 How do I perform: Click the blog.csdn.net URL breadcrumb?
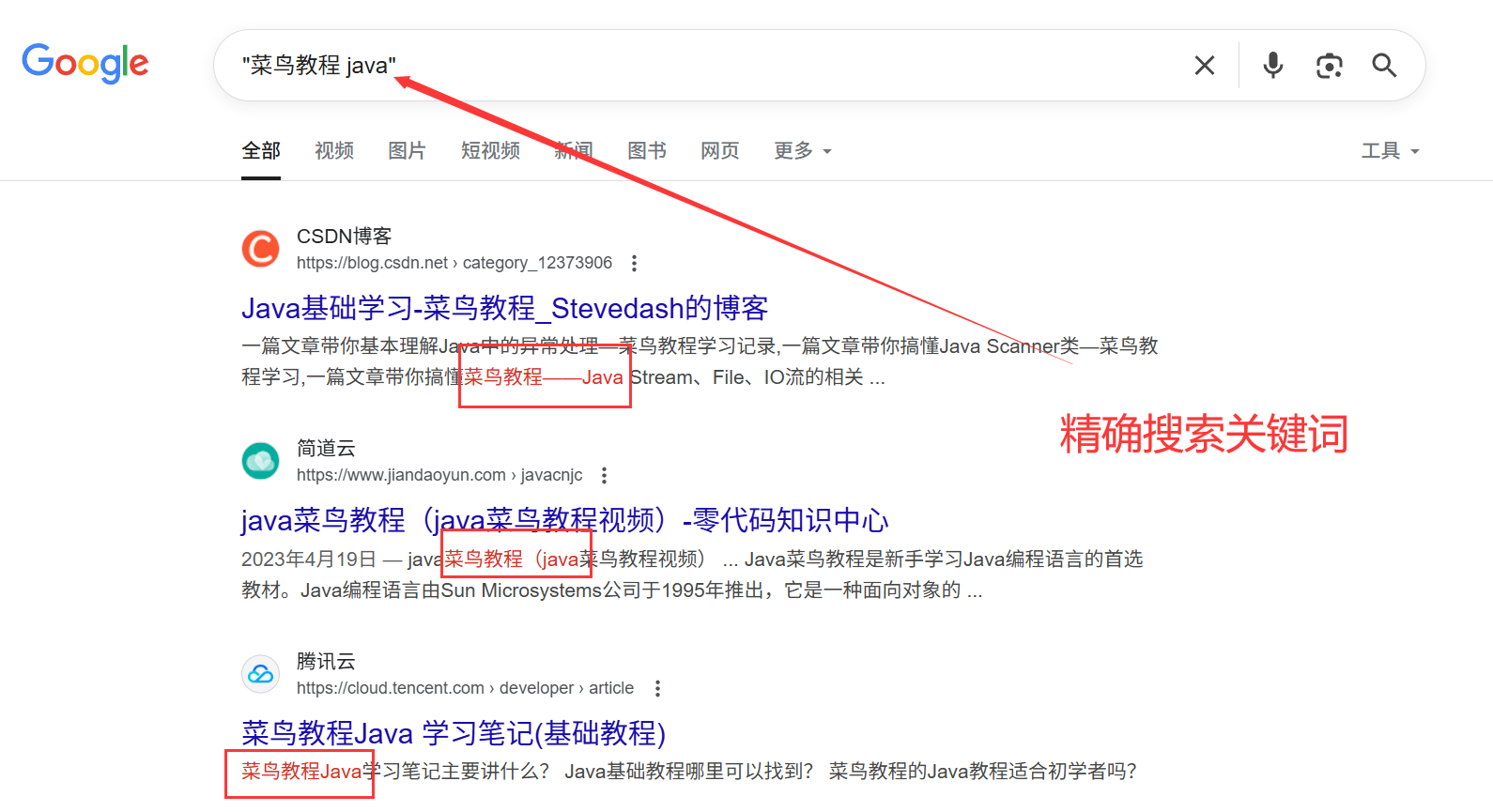coord(454,263)
